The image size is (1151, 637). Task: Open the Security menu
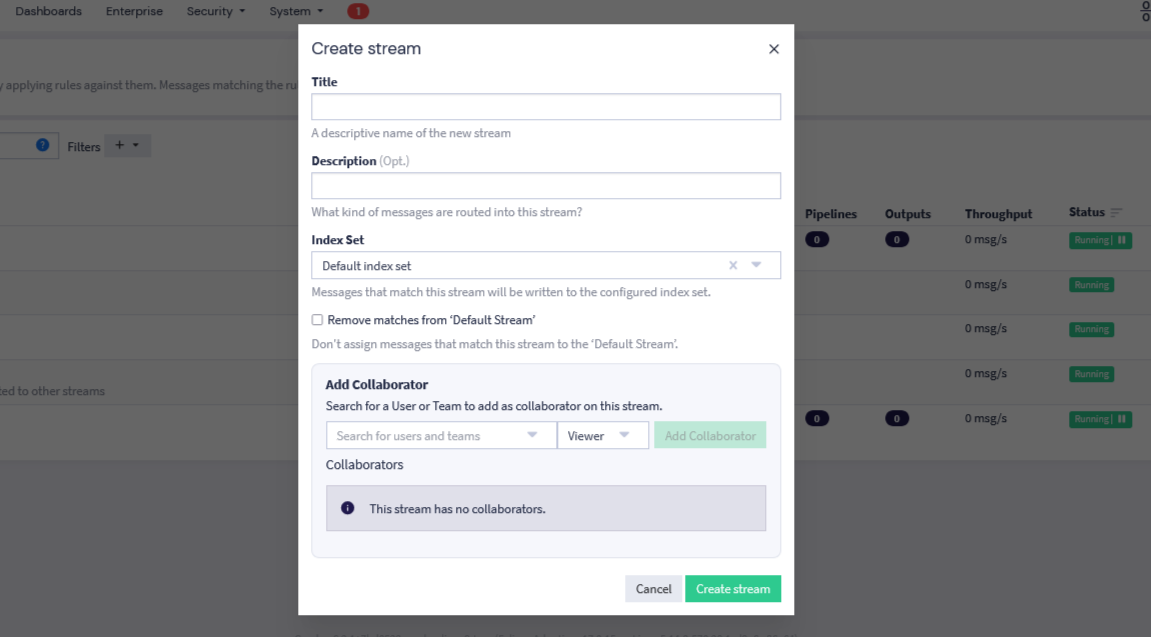(x=215, y=11)
